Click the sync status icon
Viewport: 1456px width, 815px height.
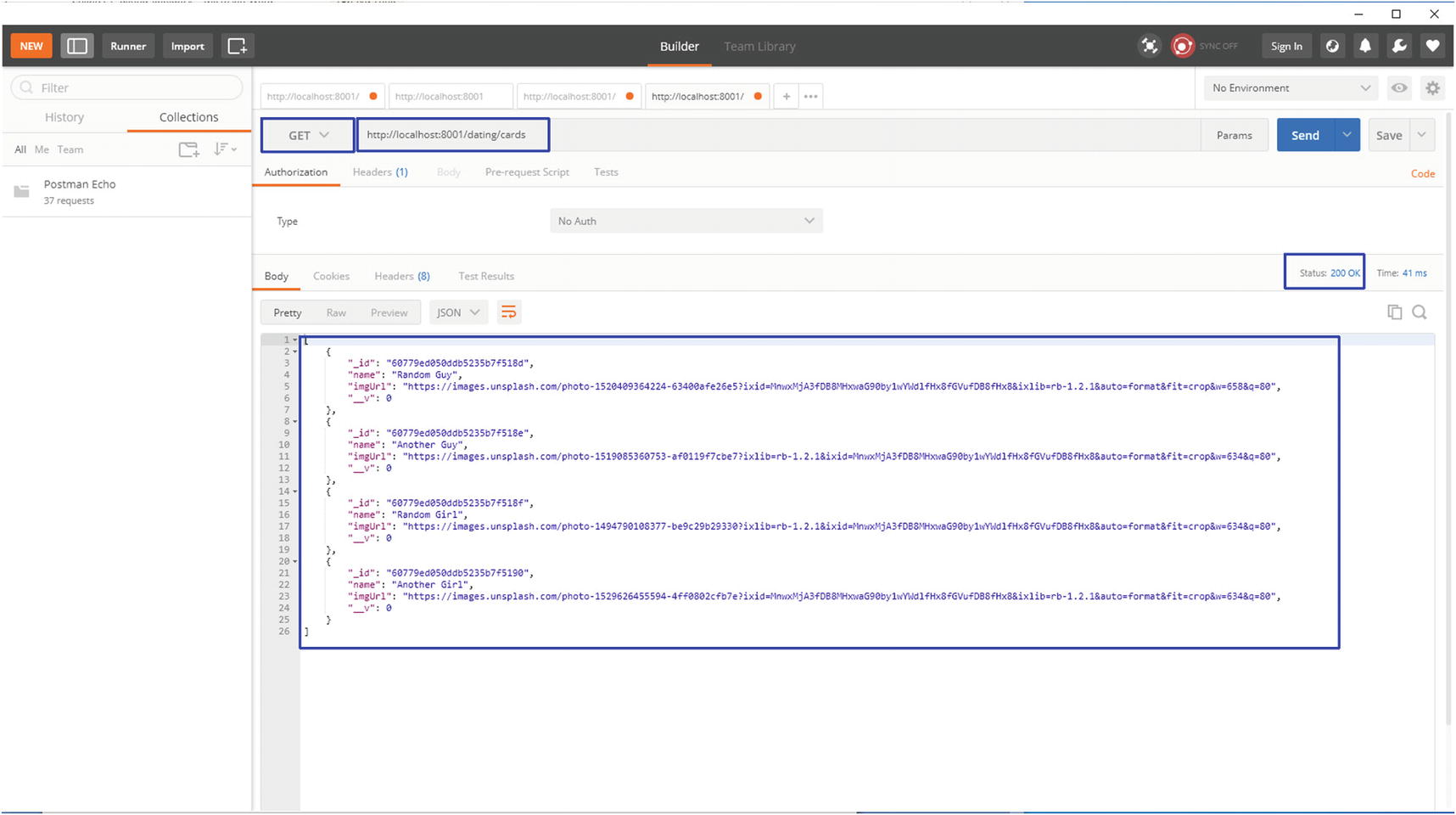(1182, 46)
